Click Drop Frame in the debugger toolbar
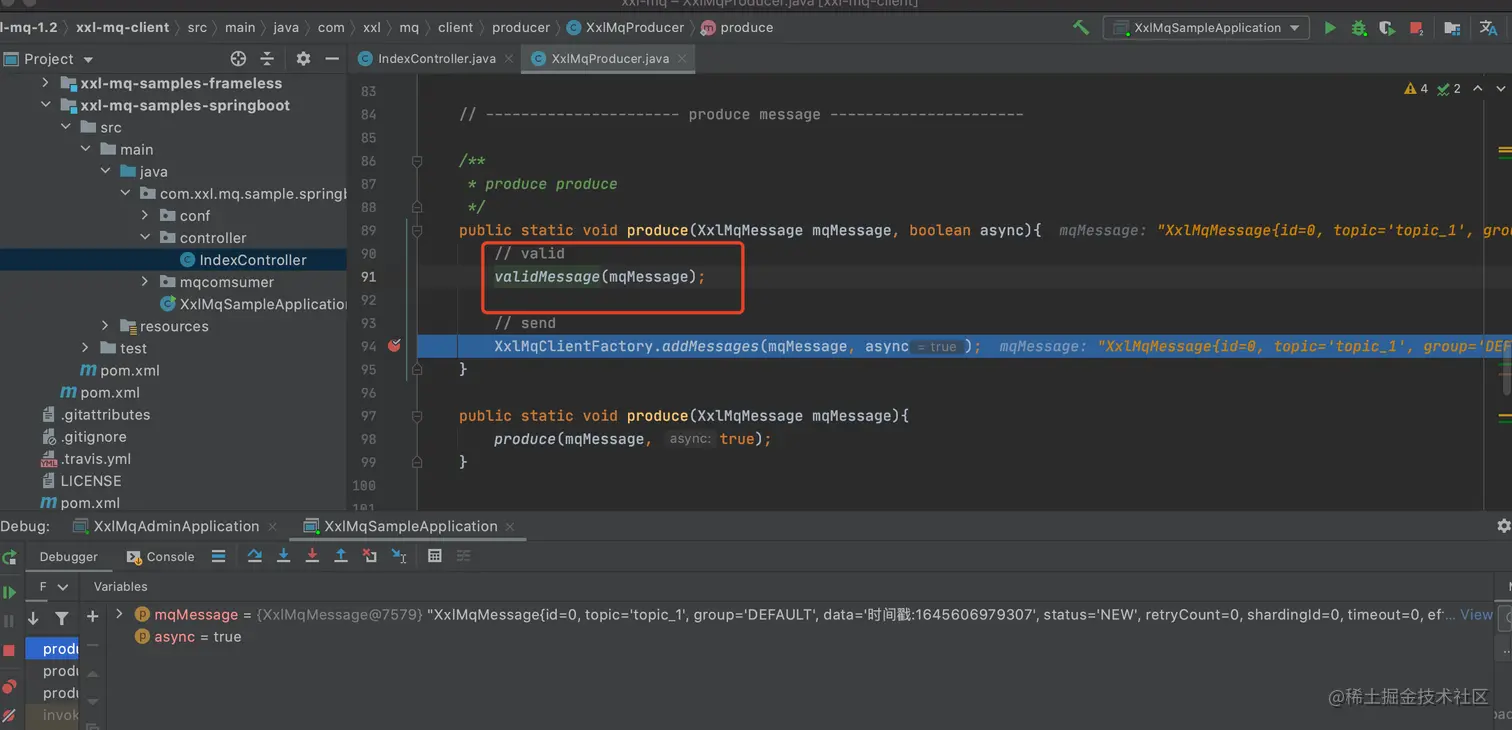The height and width of the screenshot is (730, 1512). pos(370,556)
